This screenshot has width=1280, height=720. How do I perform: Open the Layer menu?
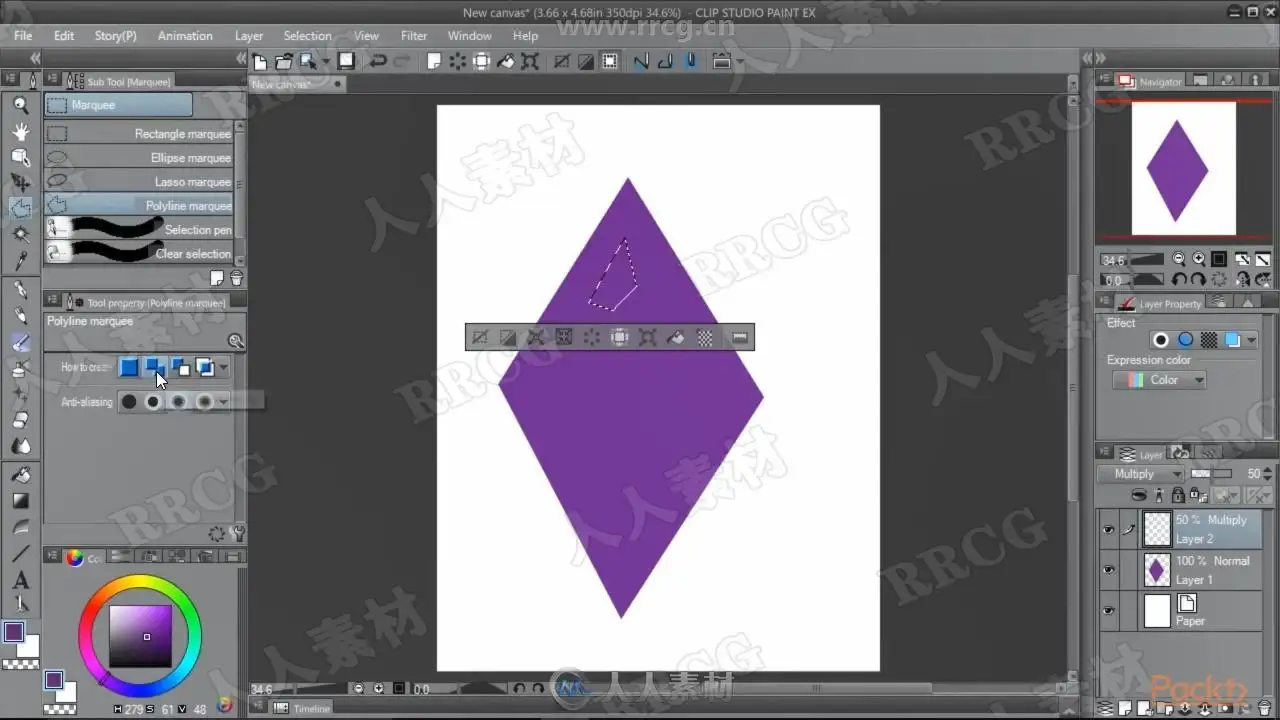pyautogui.click(x=249, y=36)
